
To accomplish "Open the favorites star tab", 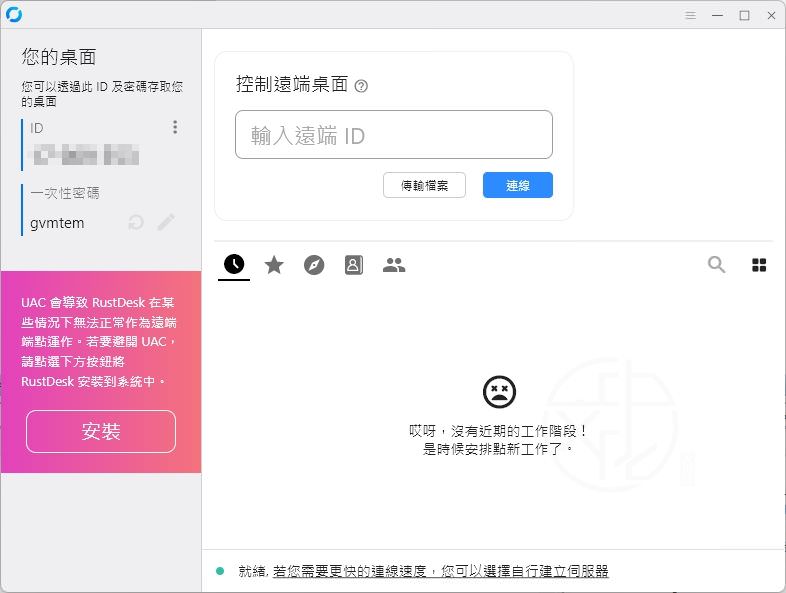I will pos(274,265).
